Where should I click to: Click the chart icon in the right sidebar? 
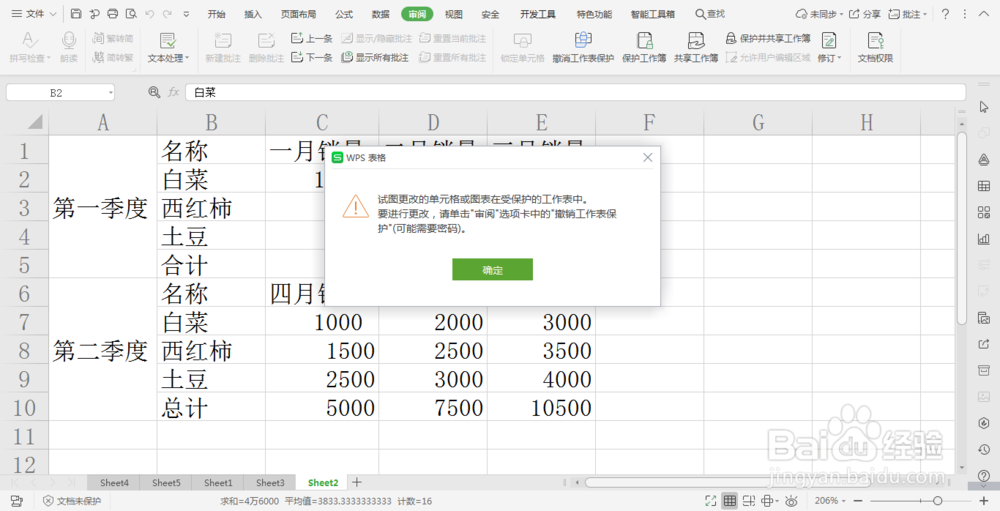tap(983, 239)
